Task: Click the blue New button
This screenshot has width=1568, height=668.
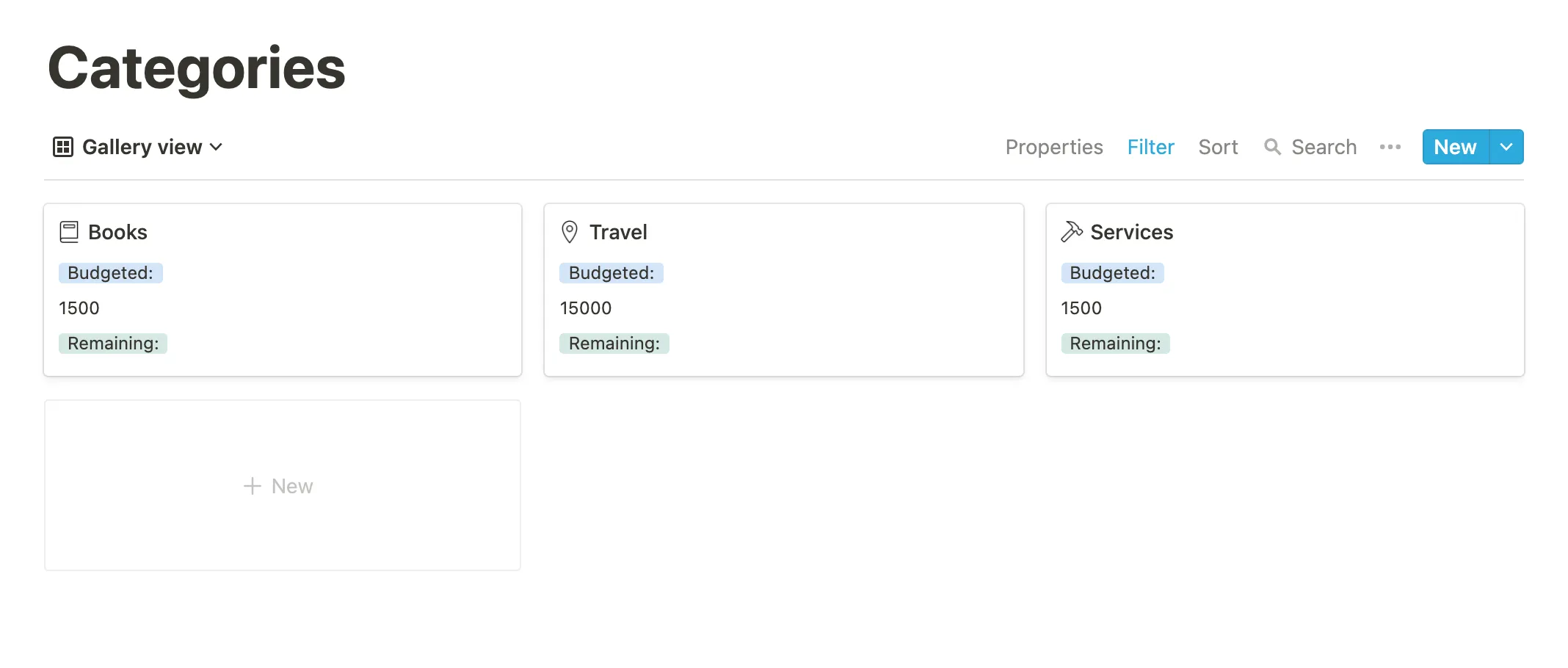Action: (1456, 147)
